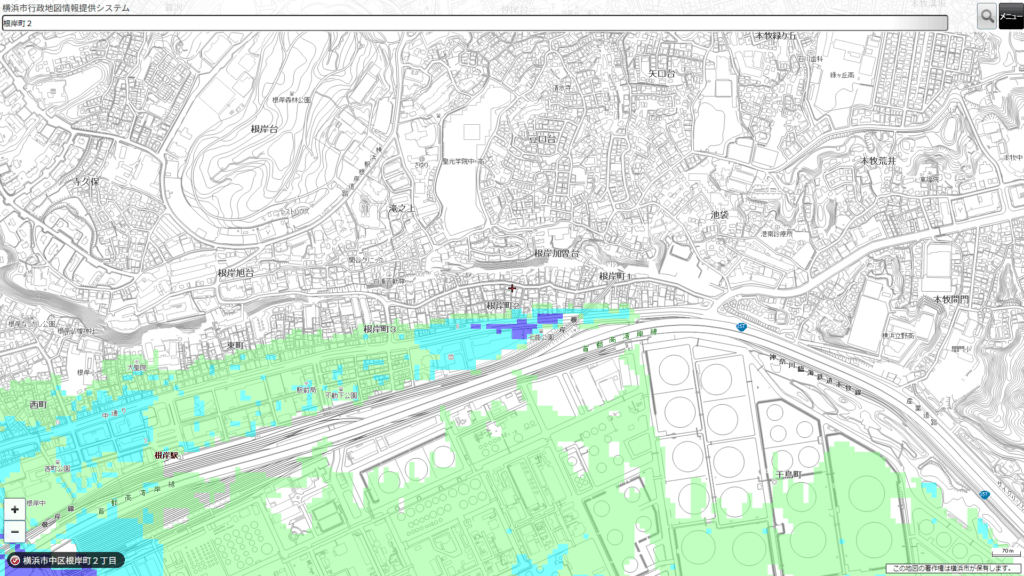Click the 根岸台 area label
1024x576 pixels.
pyautogui.click(x=264, y=130)
